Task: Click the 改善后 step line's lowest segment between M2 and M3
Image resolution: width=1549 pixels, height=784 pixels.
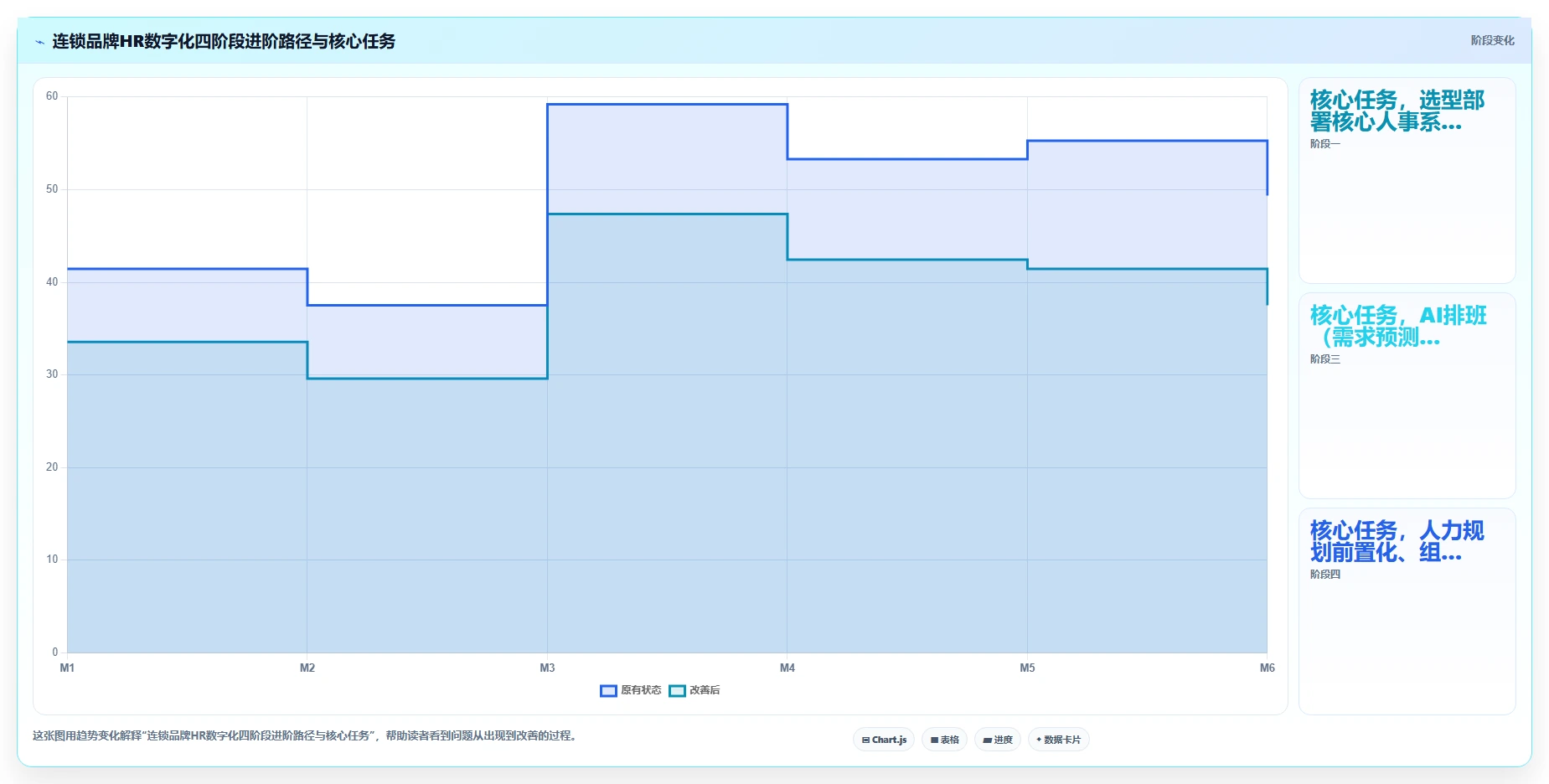Action: click(x=427, y=379)
